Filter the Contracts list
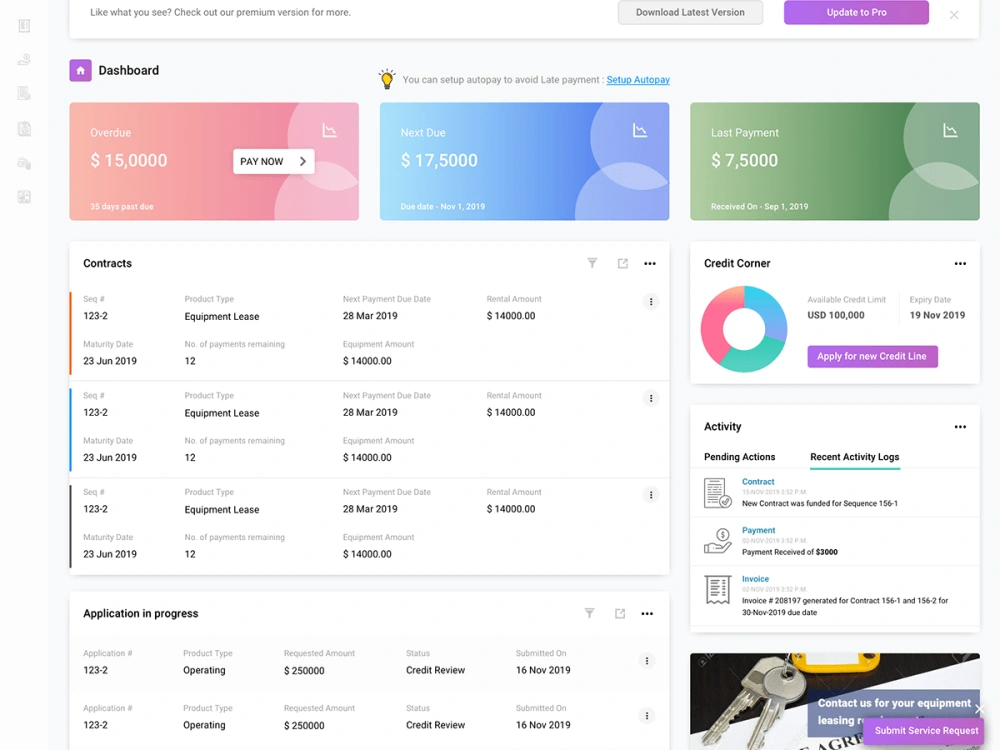The image size is (1000, 750). pos(592,263)
